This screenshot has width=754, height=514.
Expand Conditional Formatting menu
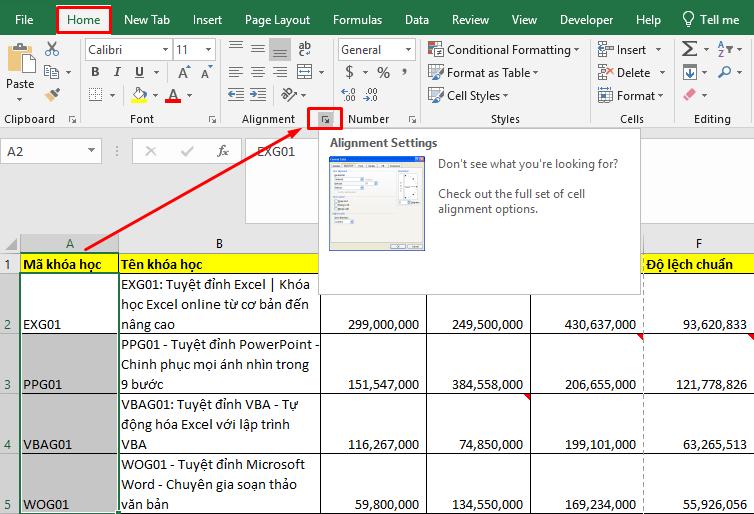(x=503, y=50)
